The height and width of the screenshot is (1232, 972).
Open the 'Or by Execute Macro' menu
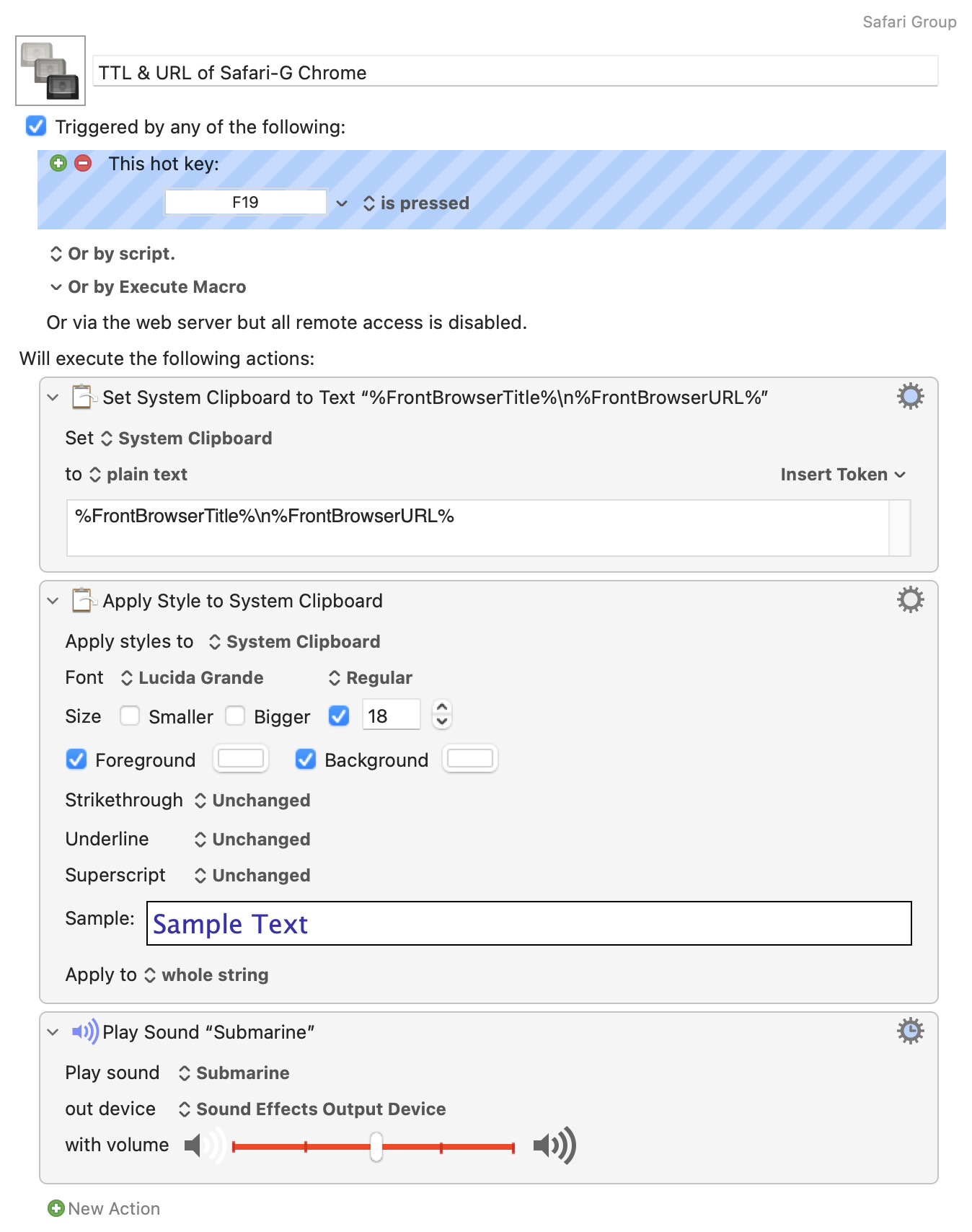[149, 287]
